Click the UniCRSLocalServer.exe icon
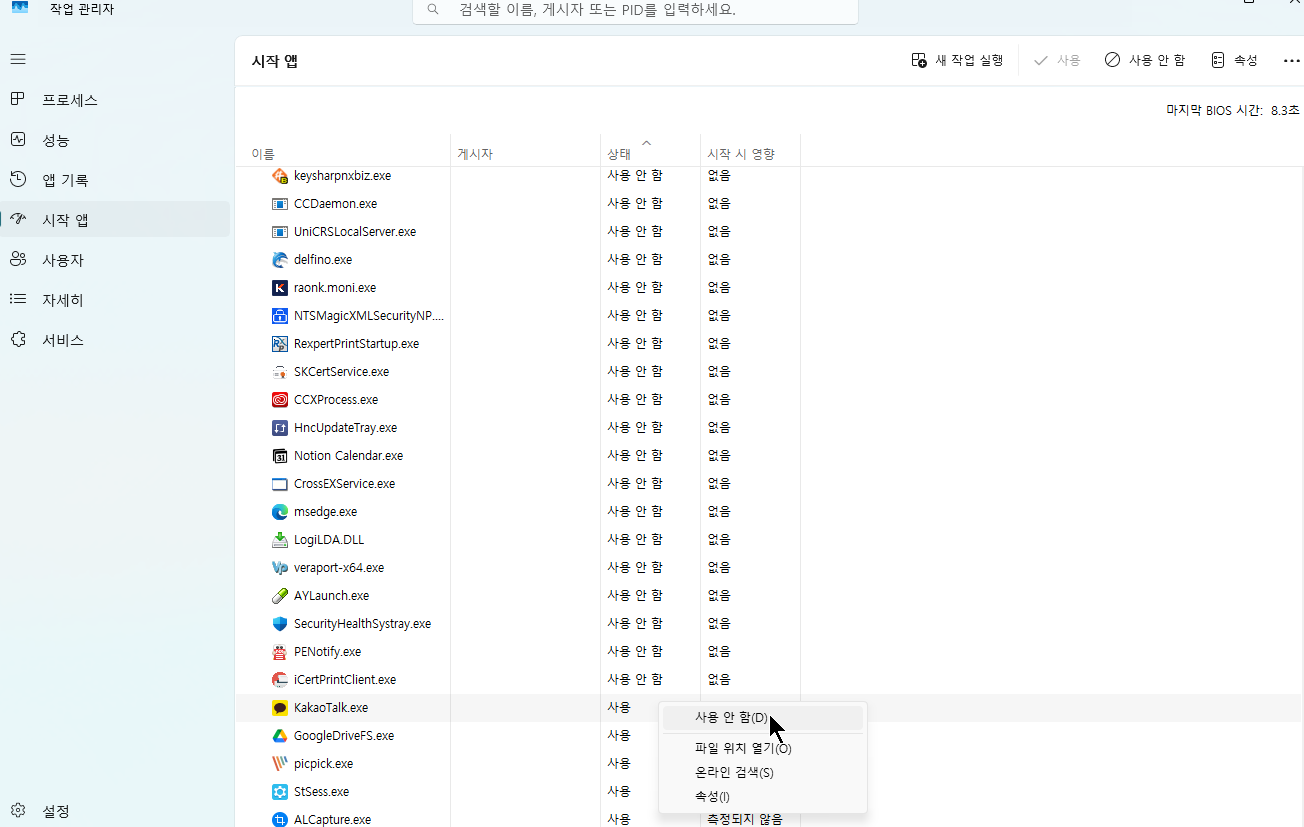Screen dimensions: 1304x827 pos(280,232)
